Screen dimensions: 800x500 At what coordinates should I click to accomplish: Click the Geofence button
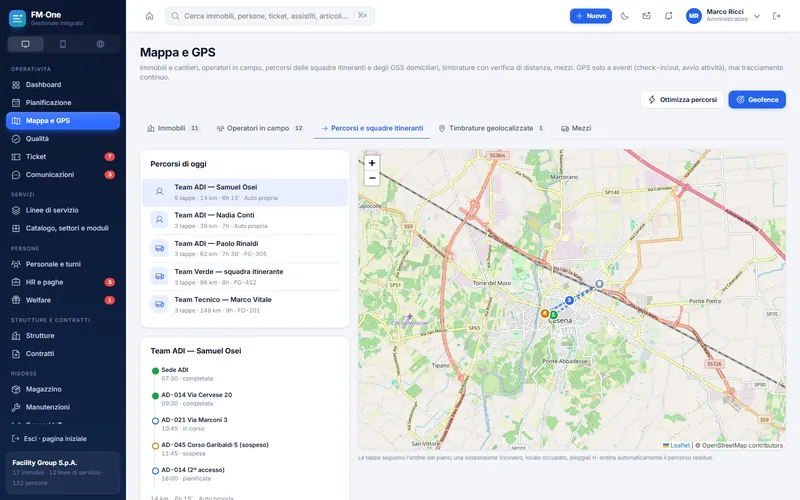(x=757, y=99)
